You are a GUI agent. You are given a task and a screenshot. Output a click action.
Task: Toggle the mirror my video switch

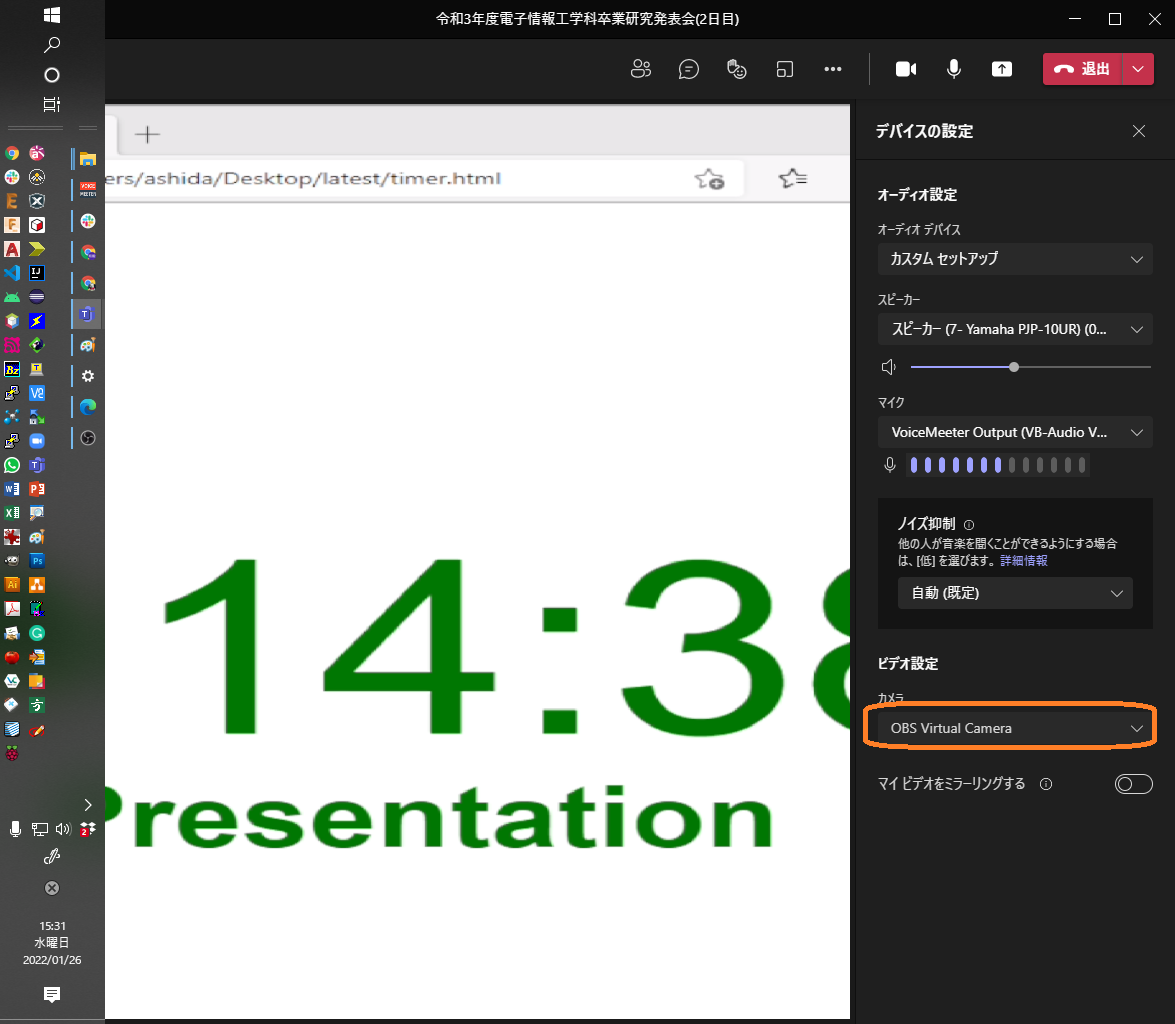[1133, 784]
